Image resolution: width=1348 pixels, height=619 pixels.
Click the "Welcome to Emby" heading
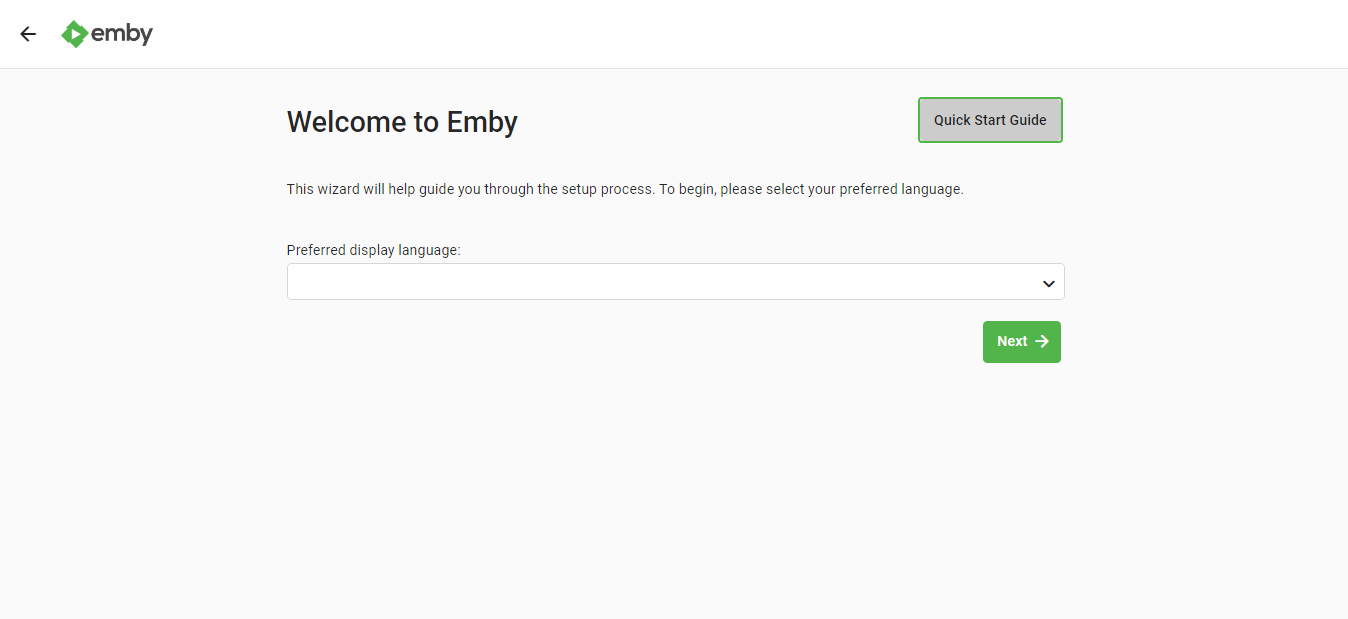coord(402,122)
